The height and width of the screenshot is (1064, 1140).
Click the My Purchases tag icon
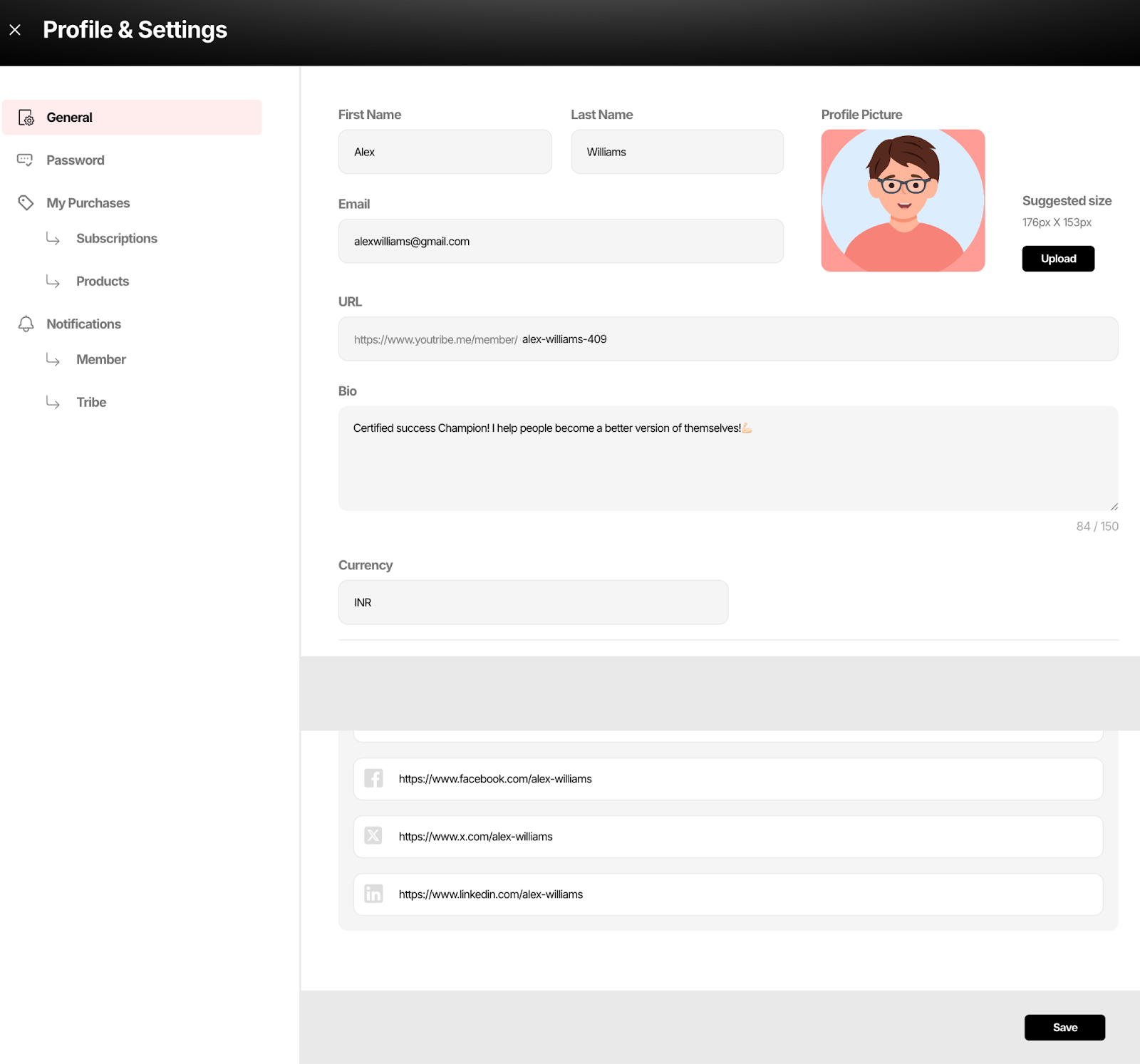coord(26,203)
